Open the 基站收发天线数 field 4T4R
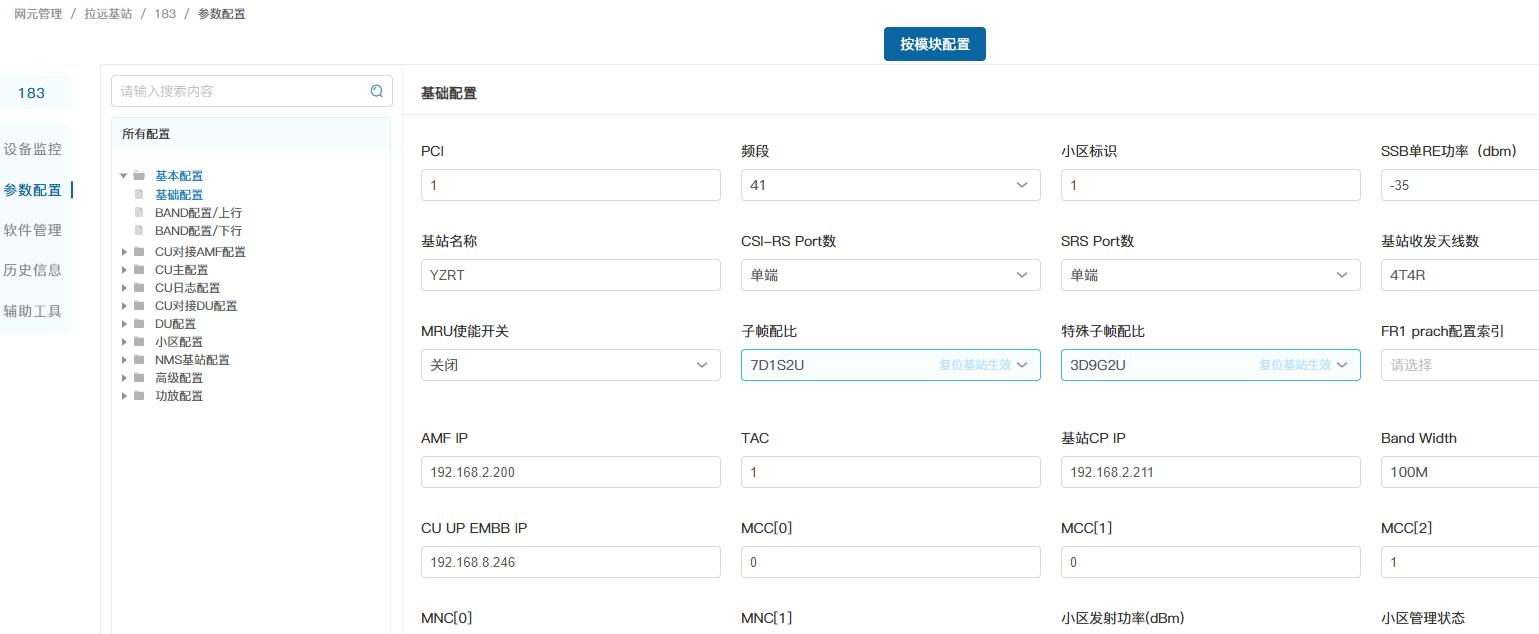 tap(1460, 275)
